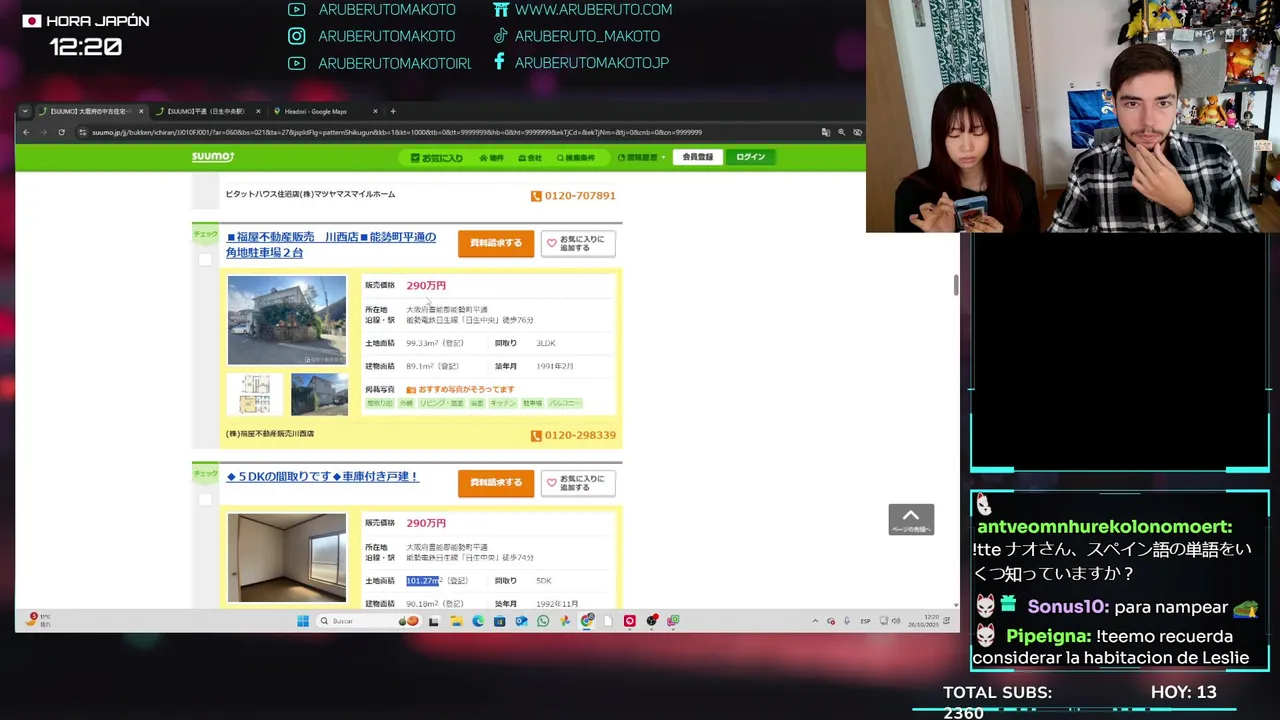
Task: Click the キッチン photo tag
Action: coord(503,403)
